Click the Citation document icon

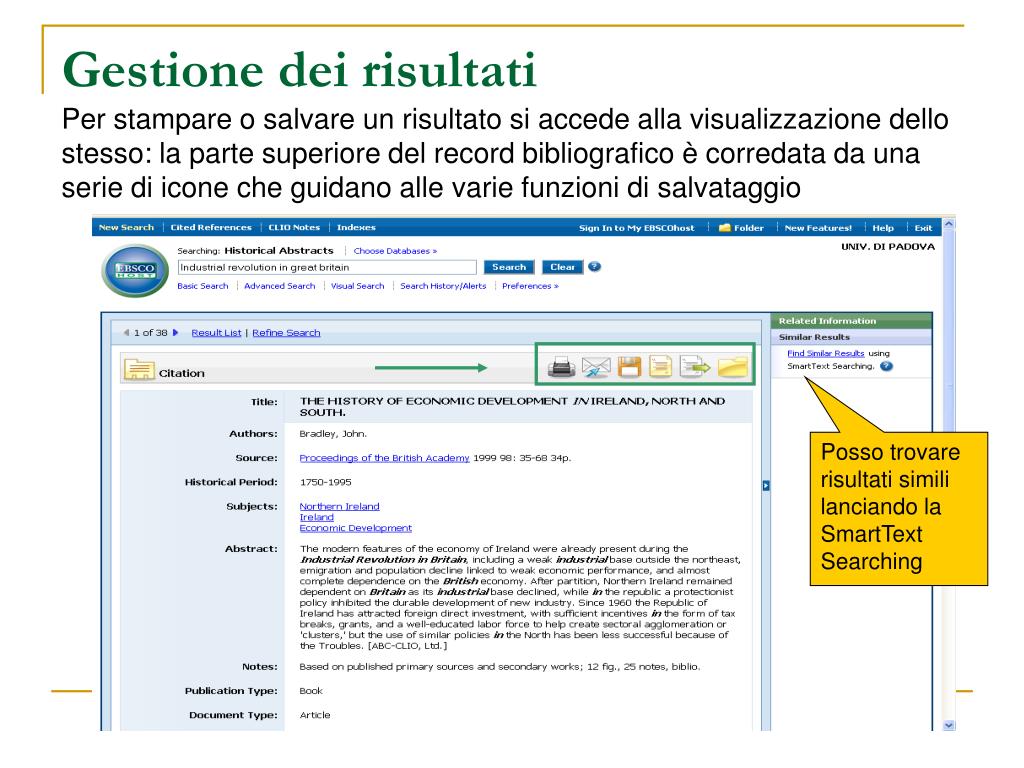(x=138, y=369)
